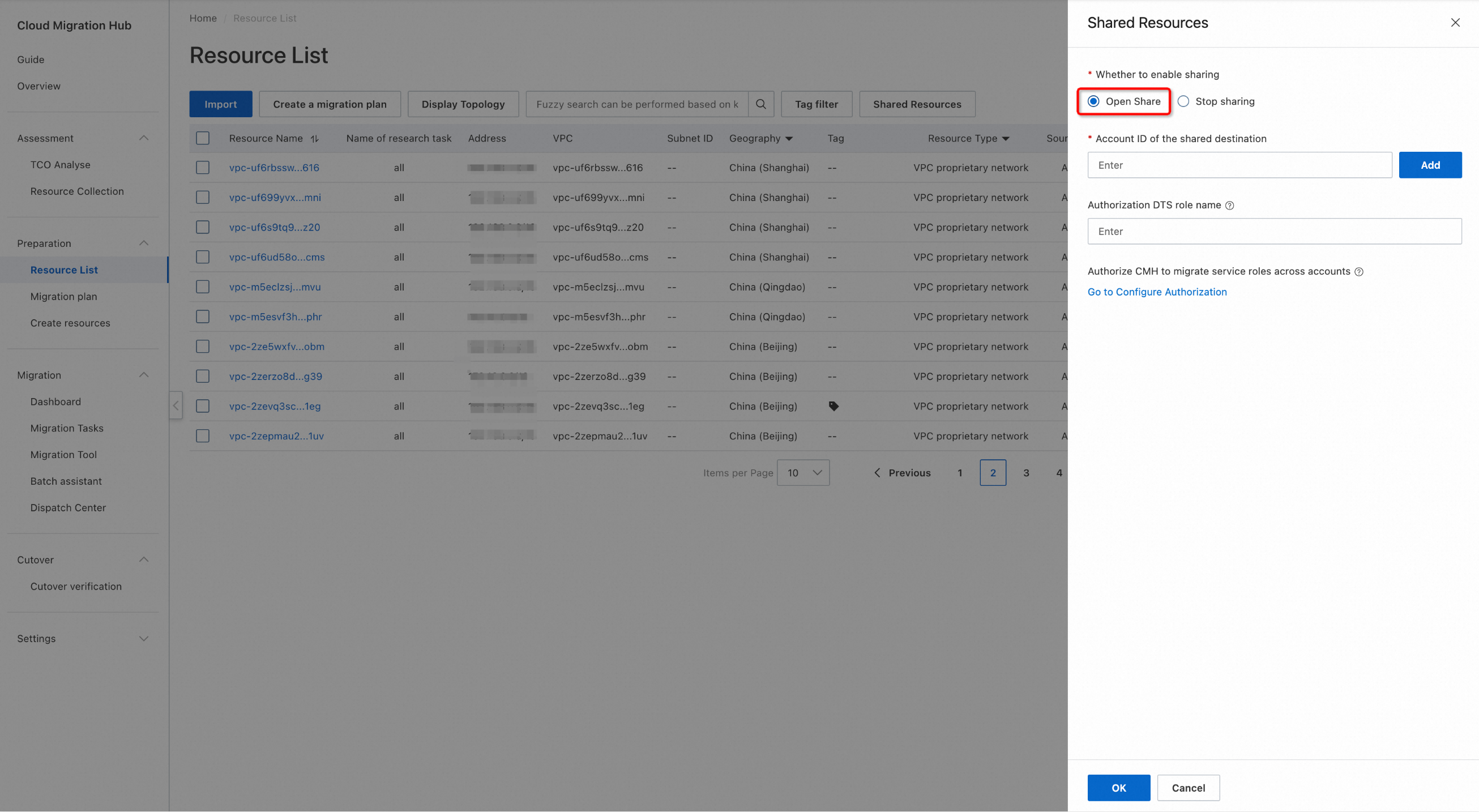This screenshot has height=812, width=1479.
Task: Collapse the Cutover sidebar section
Action: (144, 559)
